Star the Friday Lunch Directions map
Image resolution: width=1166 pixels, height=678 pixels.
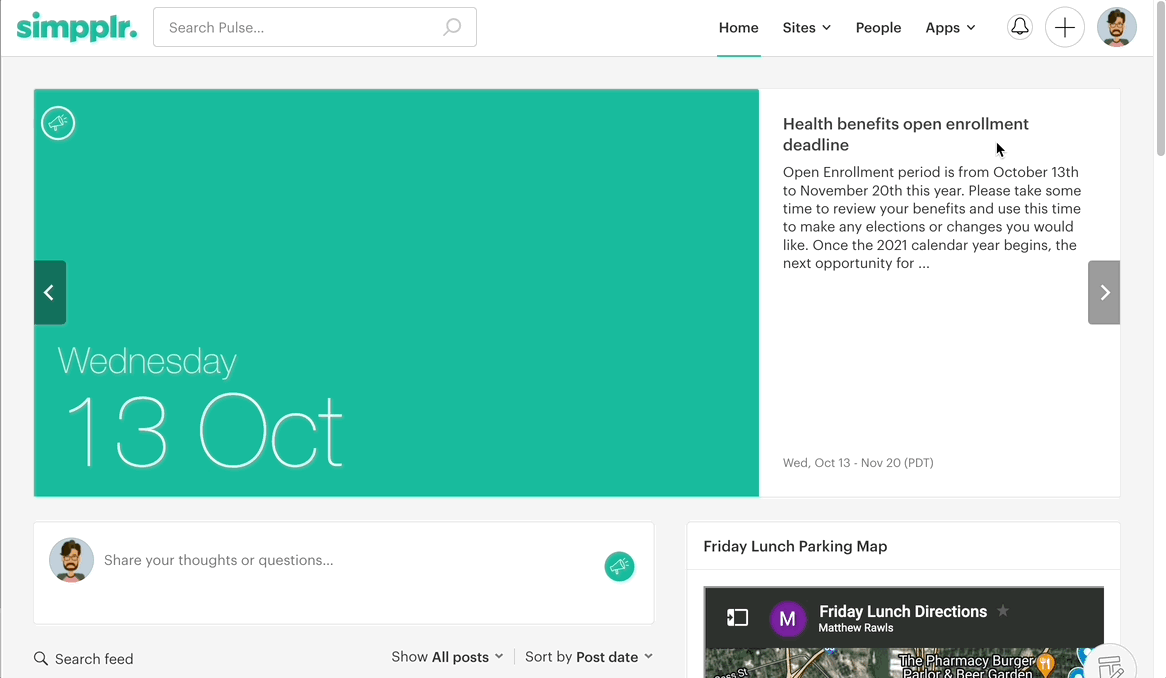[x=1003, y=611]
